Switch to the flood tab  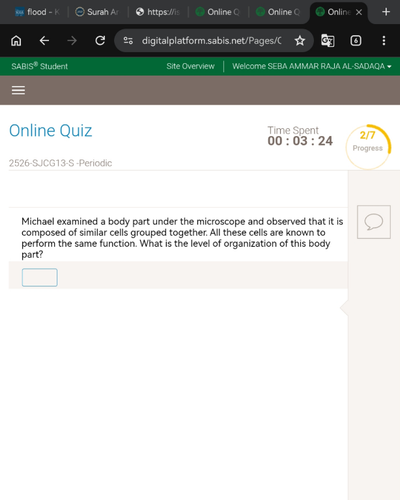click(37, 12)
